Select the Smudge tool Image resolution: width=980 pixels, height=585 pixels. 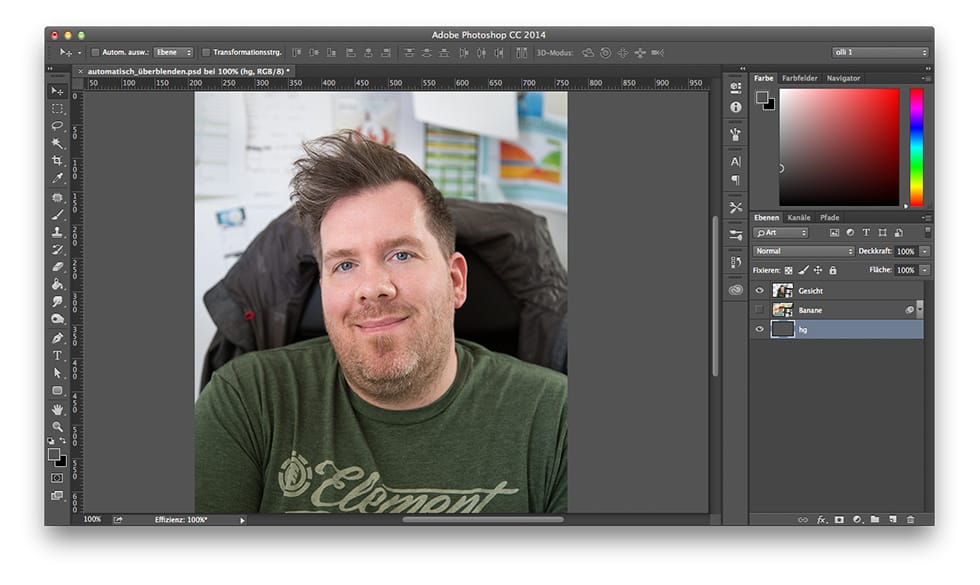click(x=57, y=301)
